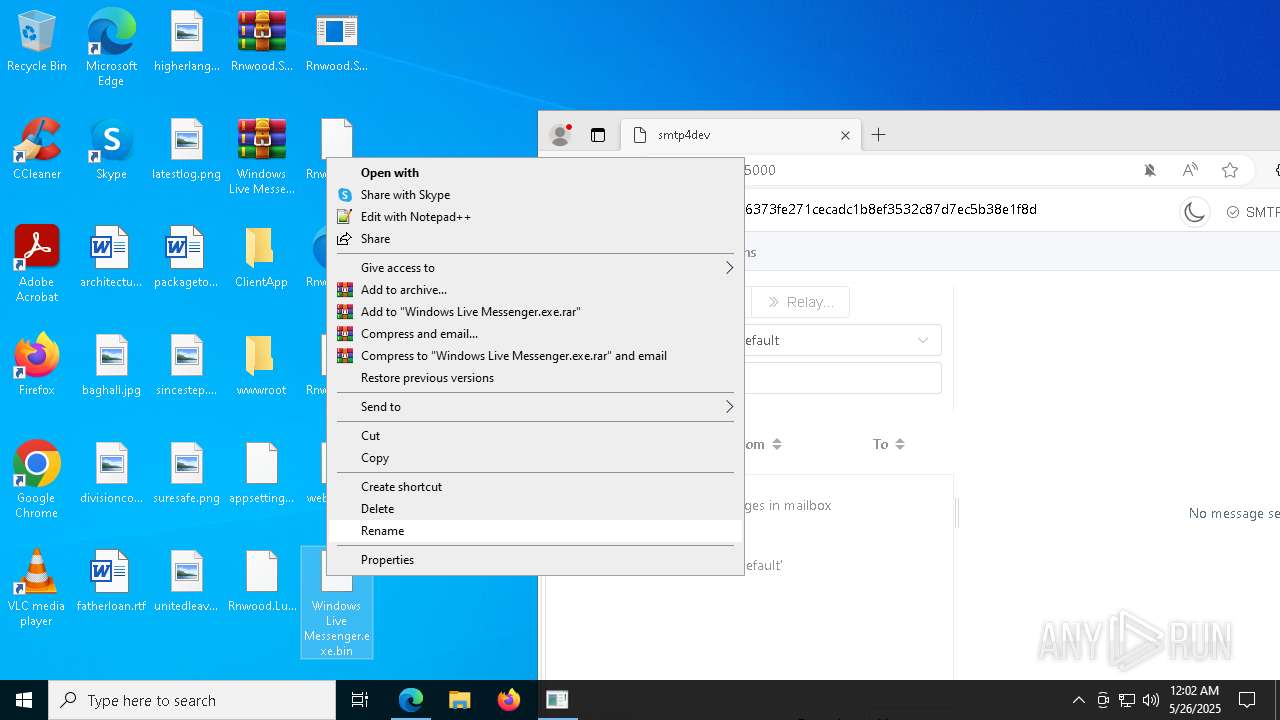Click Rename in the context menu
The image size is (1280, 720).
click(536, 531)
